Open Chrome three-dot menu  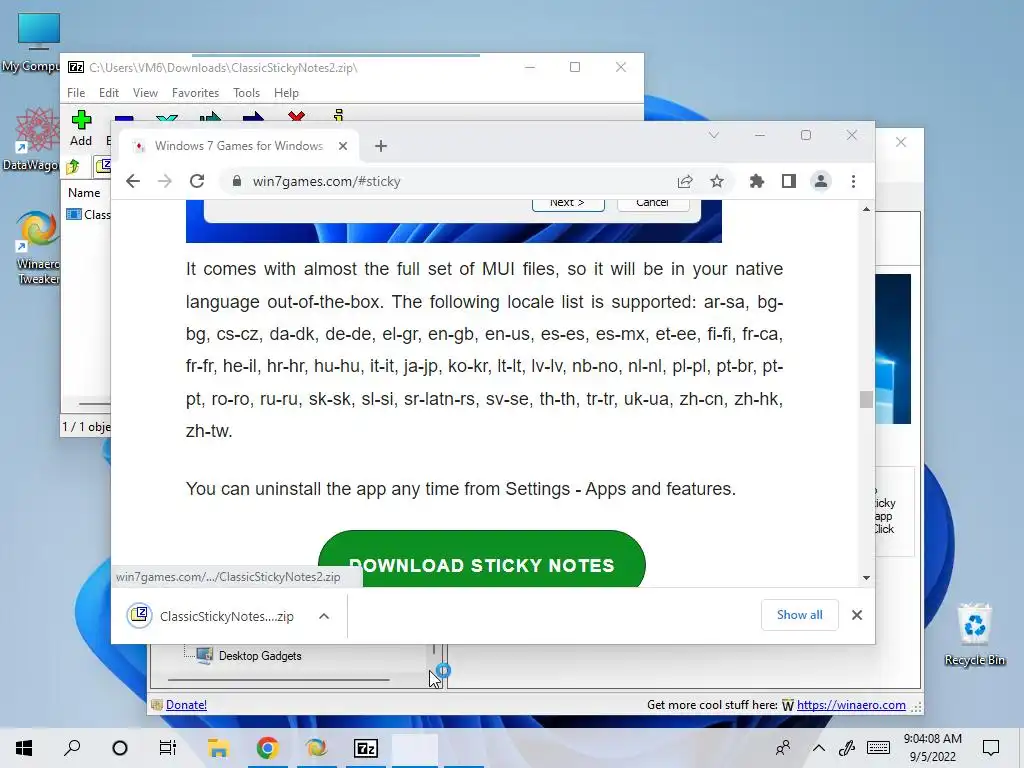[x=853, y=181]
